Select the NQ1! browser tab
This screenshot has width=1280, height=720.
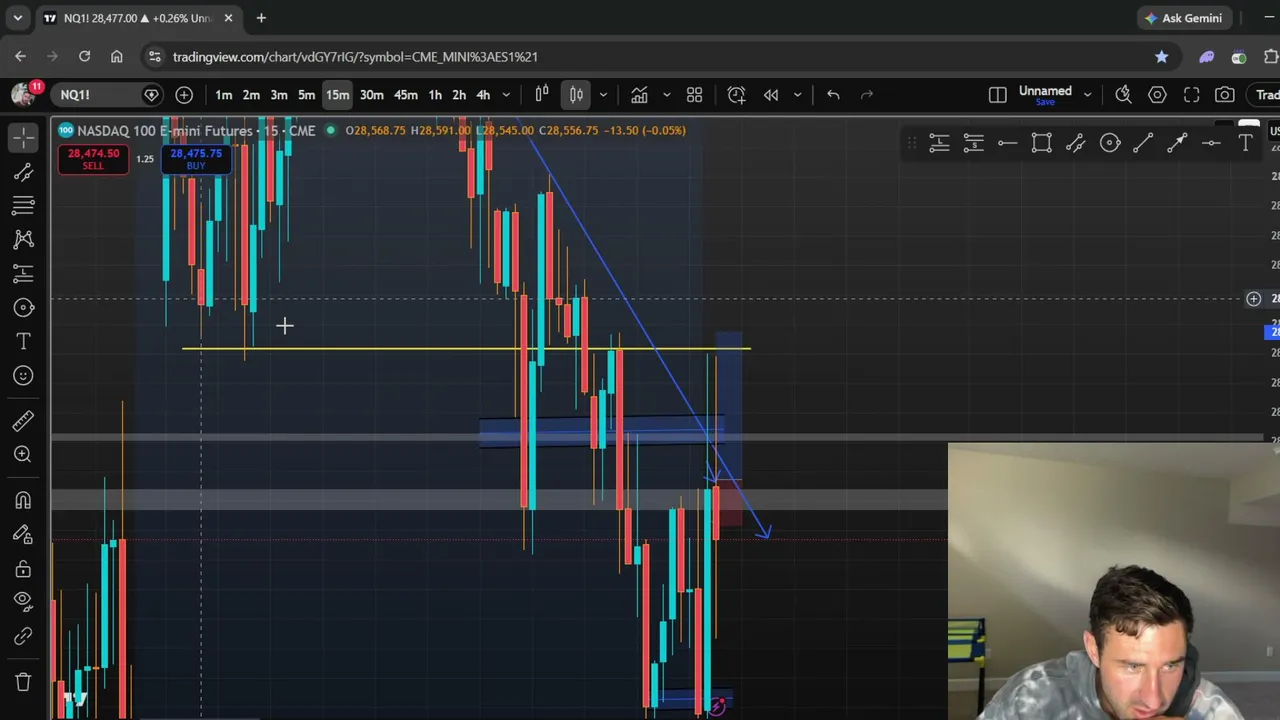(139, 18)
